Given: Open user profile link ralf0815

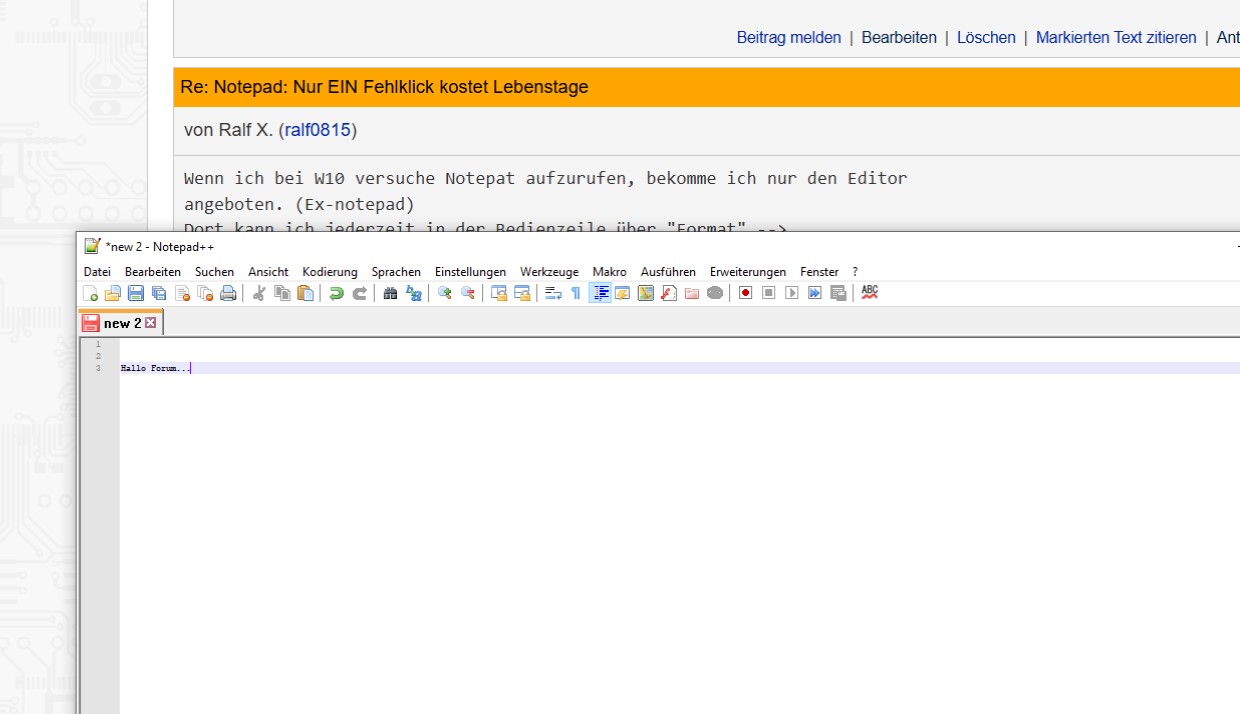Looking at the screenshot, I should pos(318,130).
